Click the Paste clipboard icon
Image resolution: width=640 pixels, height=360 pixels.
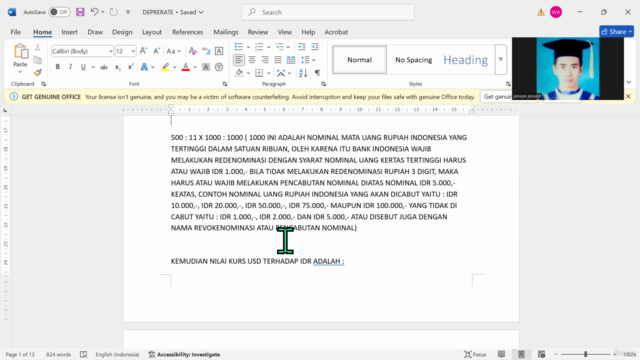(x=20, y=52)
